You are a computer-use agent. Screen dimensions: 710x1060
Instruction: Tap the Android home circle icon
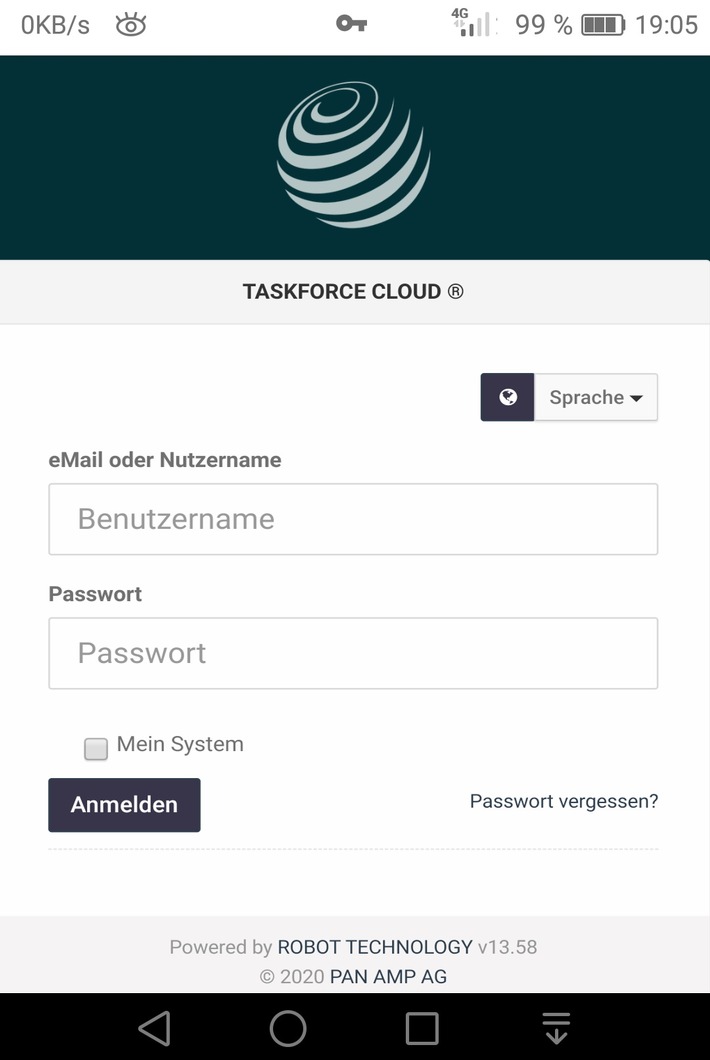(288, 1028)
